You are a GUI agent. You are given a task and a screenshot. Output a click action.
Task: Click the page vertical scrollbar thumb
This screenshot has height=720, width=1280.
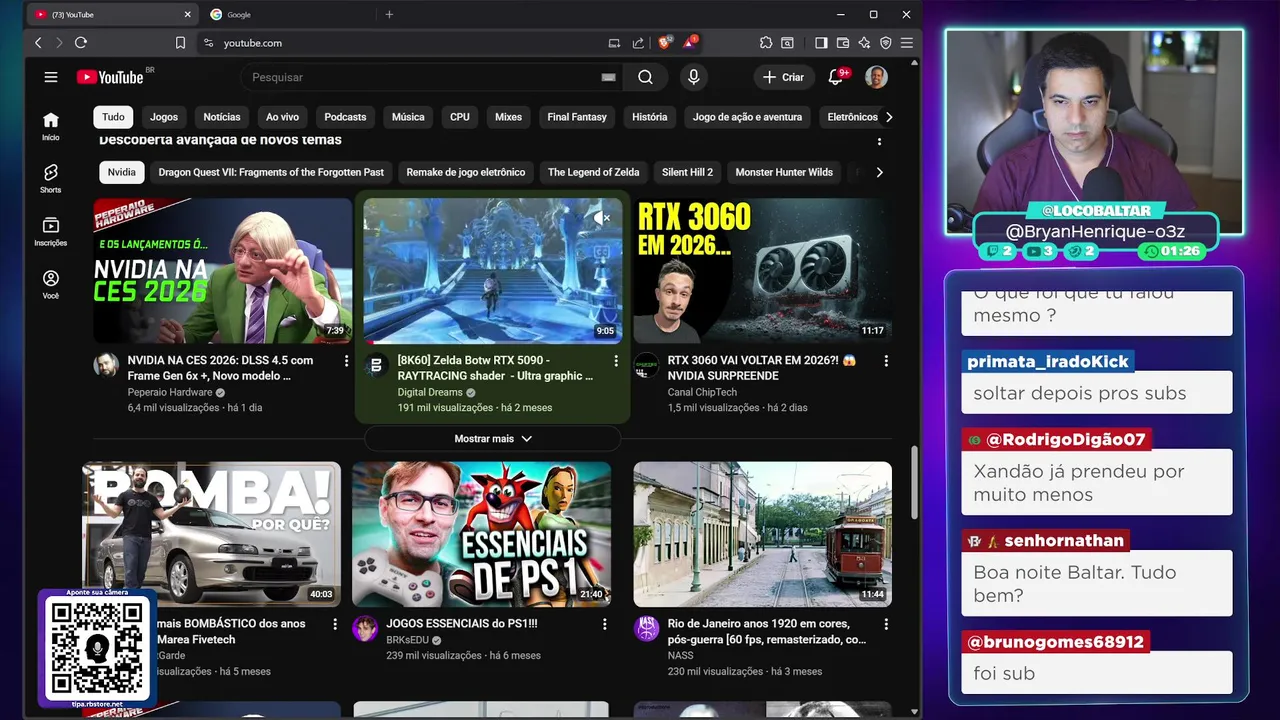tap(913, 483)
